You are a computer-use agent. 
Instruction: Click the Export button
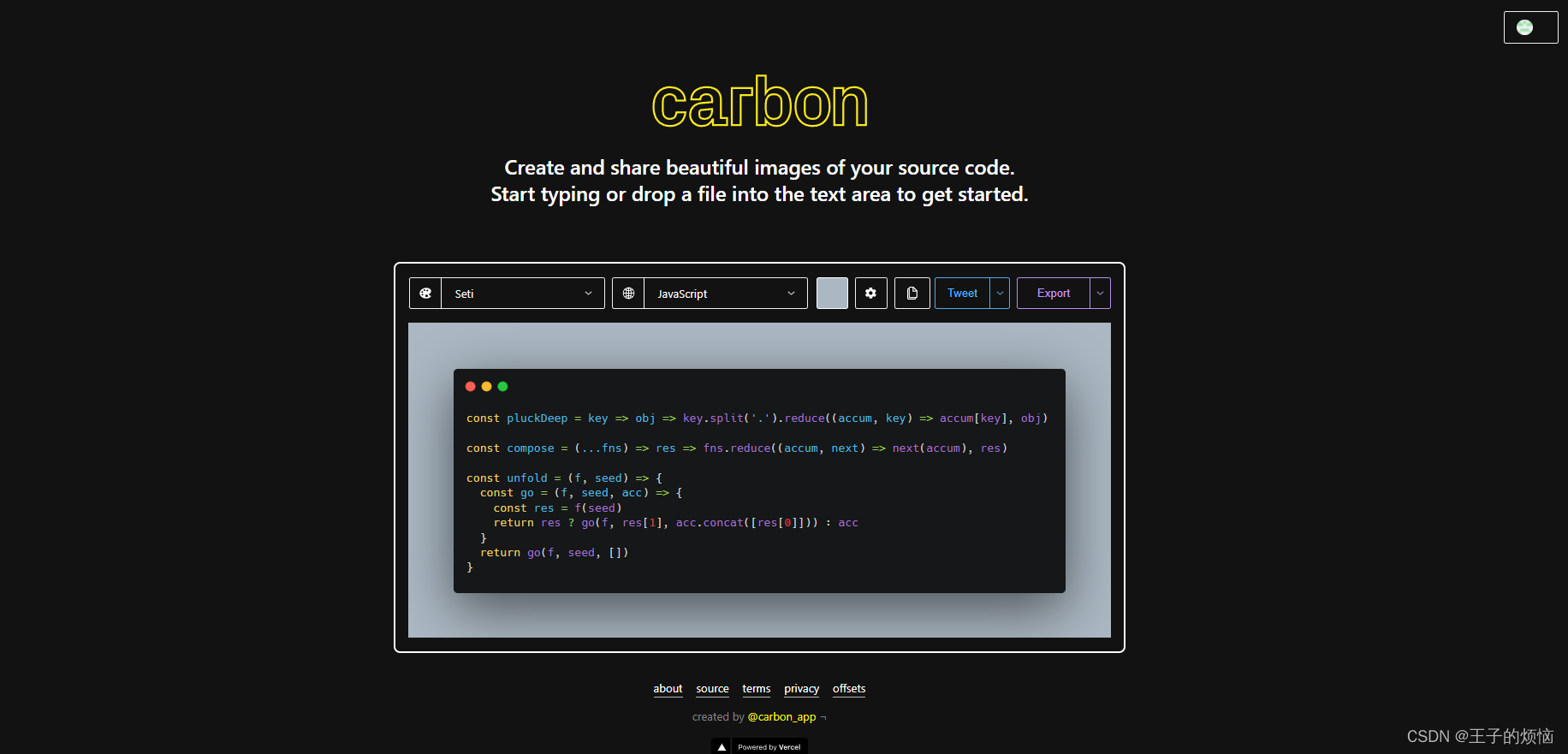point(1053,294)
